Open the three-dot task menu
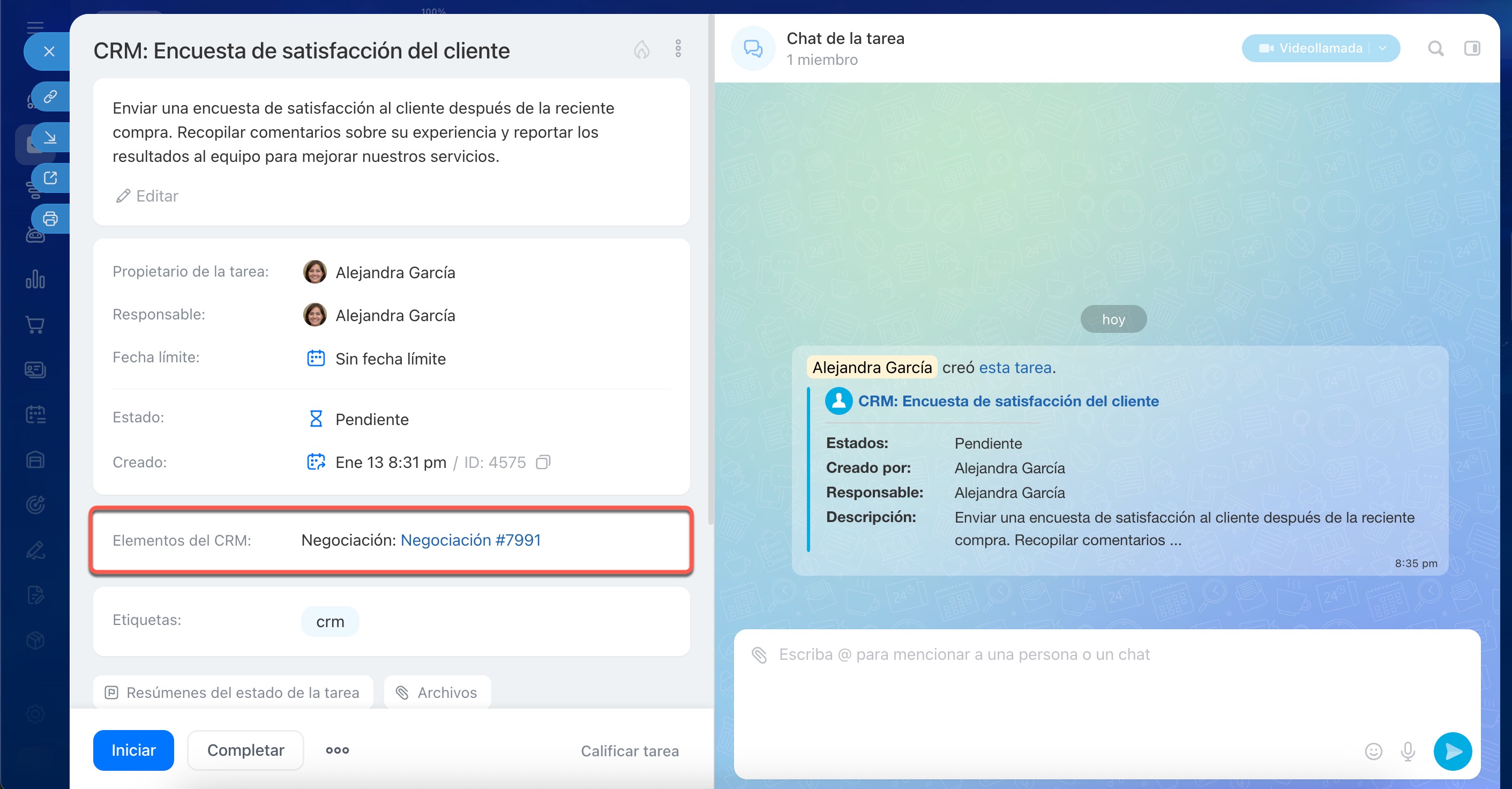 click(678, 49)
